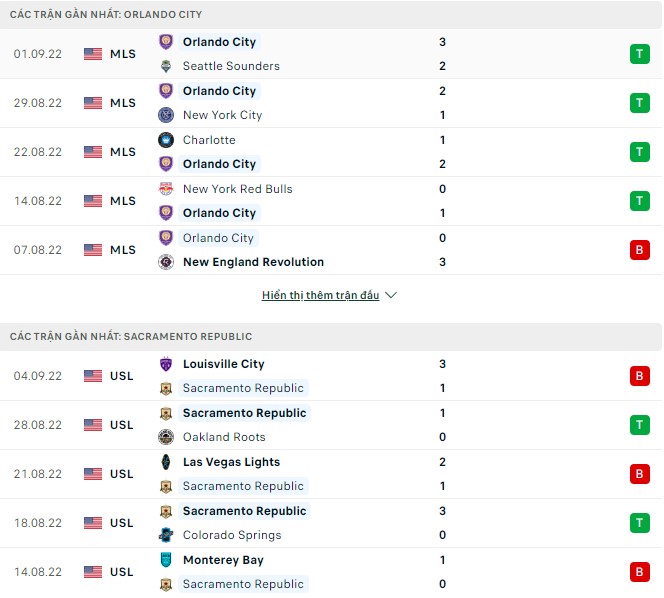Open the 28.08.22 Sacramento Republic match row
Image resolution: width=664 pixels, height=598 pixels.
[x=330, y=425]
